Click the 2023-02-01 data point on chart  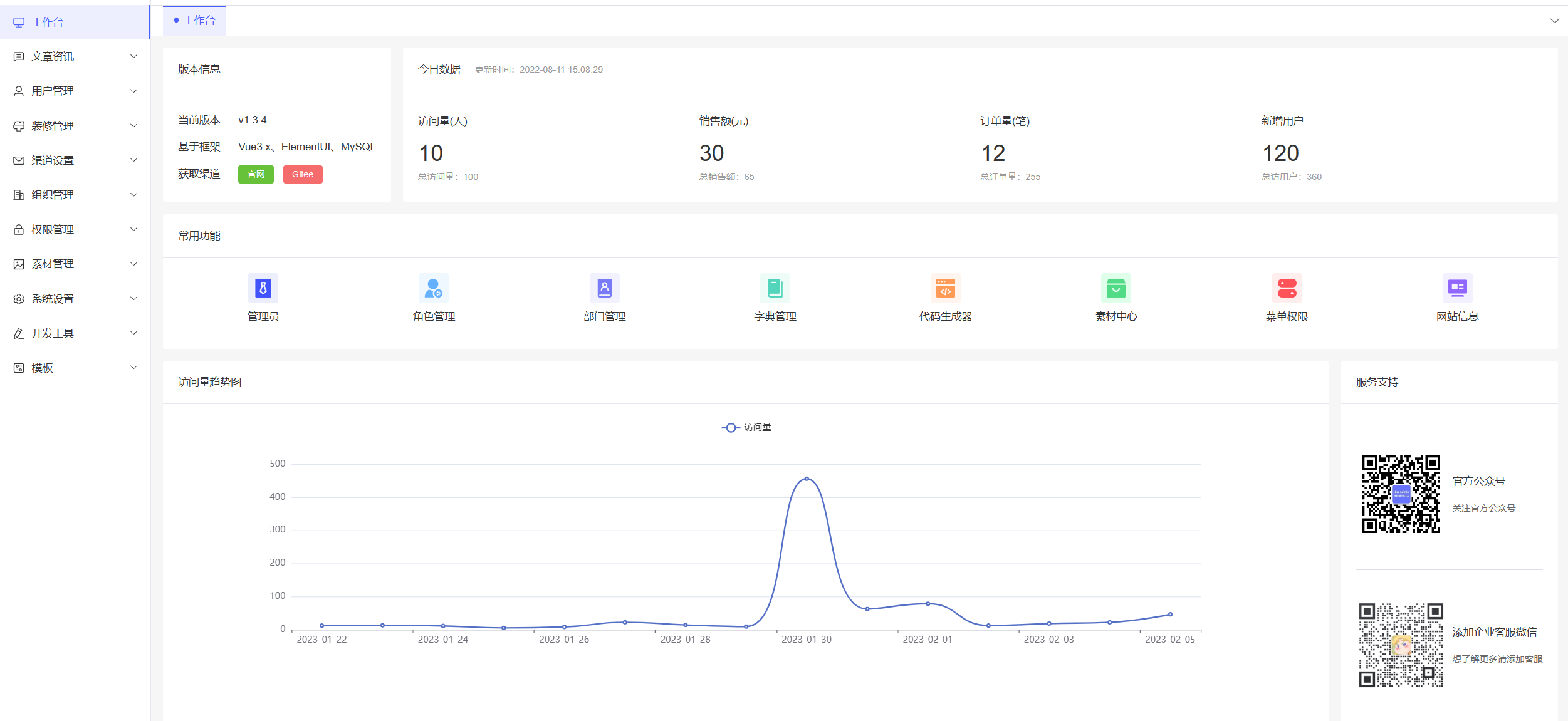click(x=928, y=604)
